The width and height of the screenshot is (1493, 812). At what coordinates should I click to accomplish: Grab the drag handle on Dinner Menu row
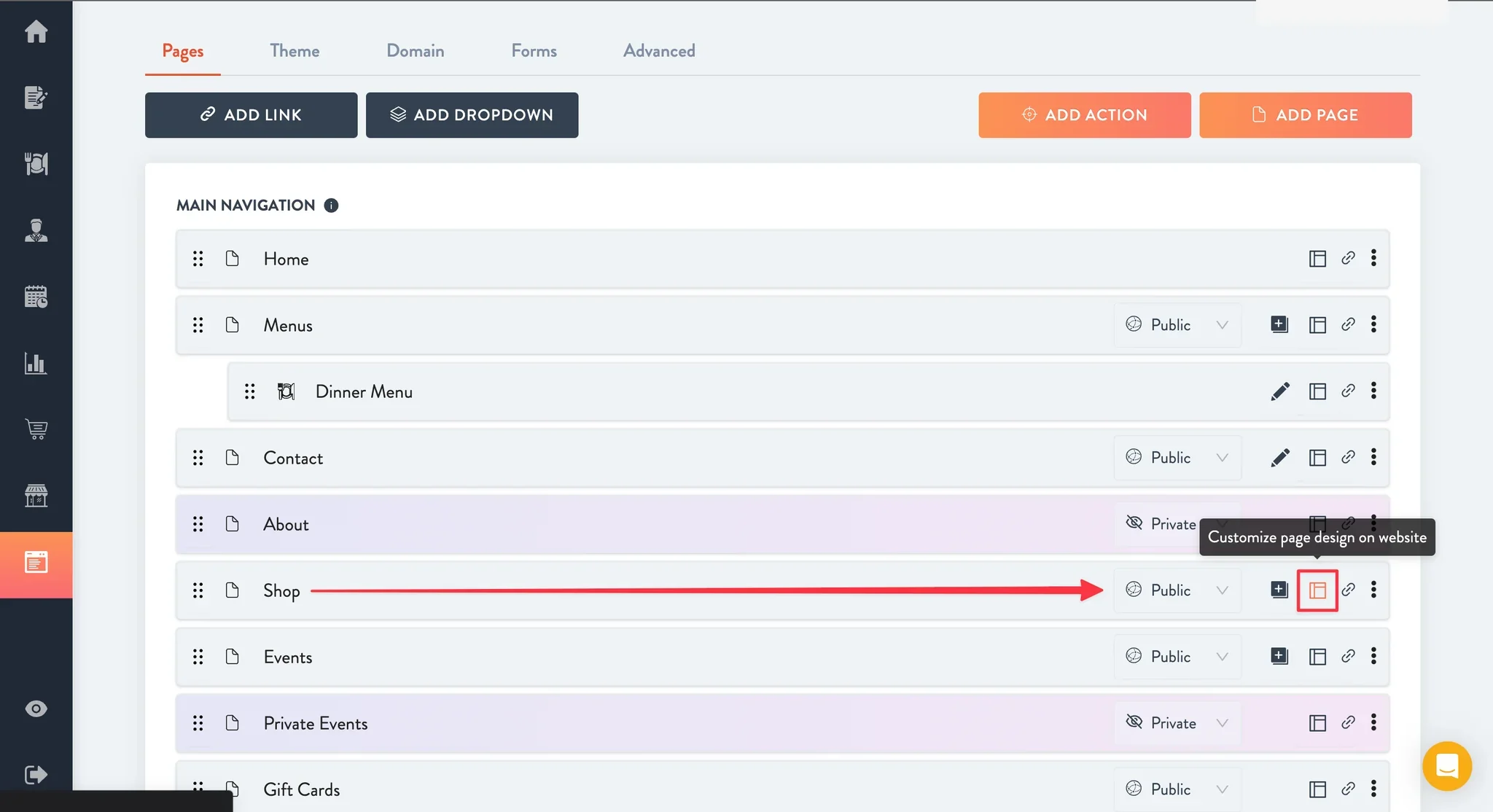point(249,391)
